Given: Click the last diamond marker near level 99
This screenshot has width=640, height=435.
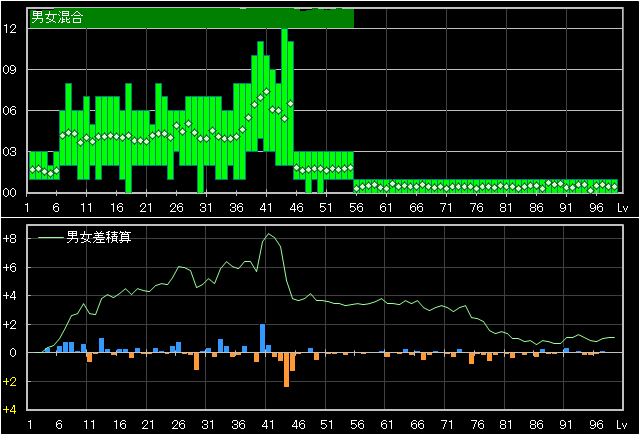Looking at the screenshot, I should (614, 186).
